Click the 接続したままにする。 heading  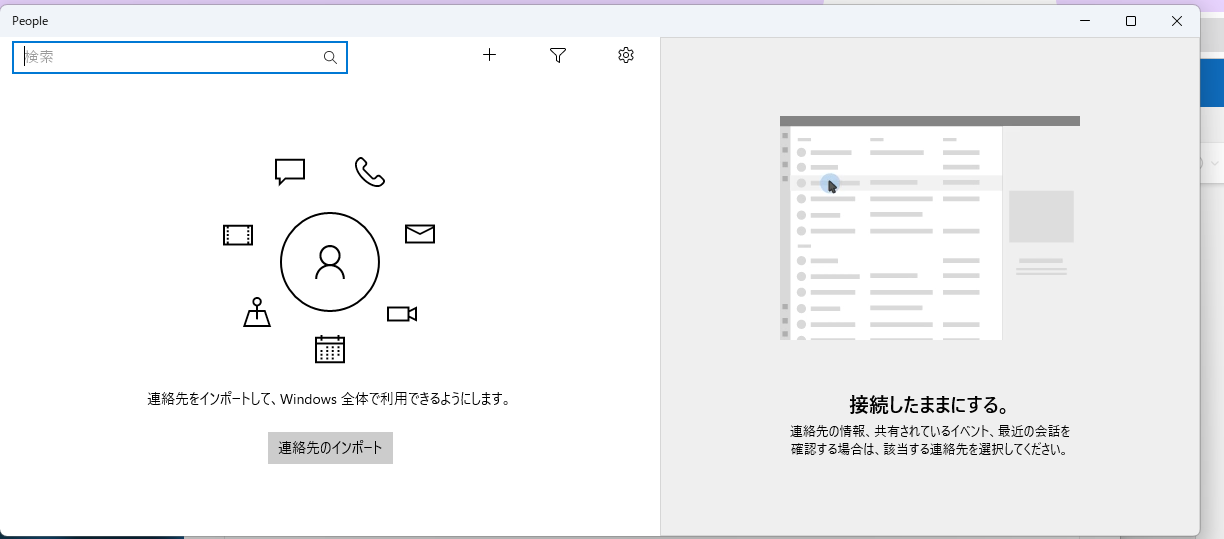pyautogui.click(x=930, y=405)
